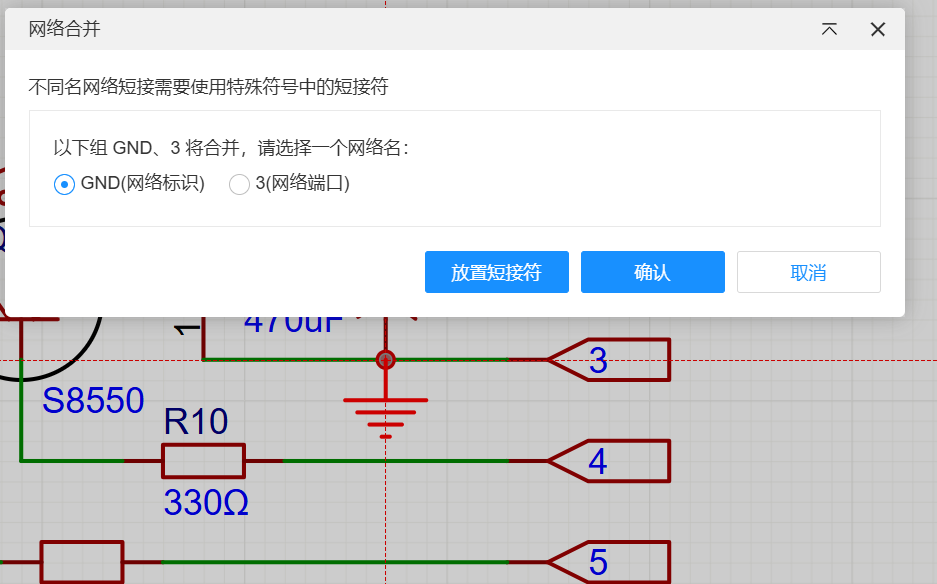Close the 网络合并 dialog

click(878, 29)
